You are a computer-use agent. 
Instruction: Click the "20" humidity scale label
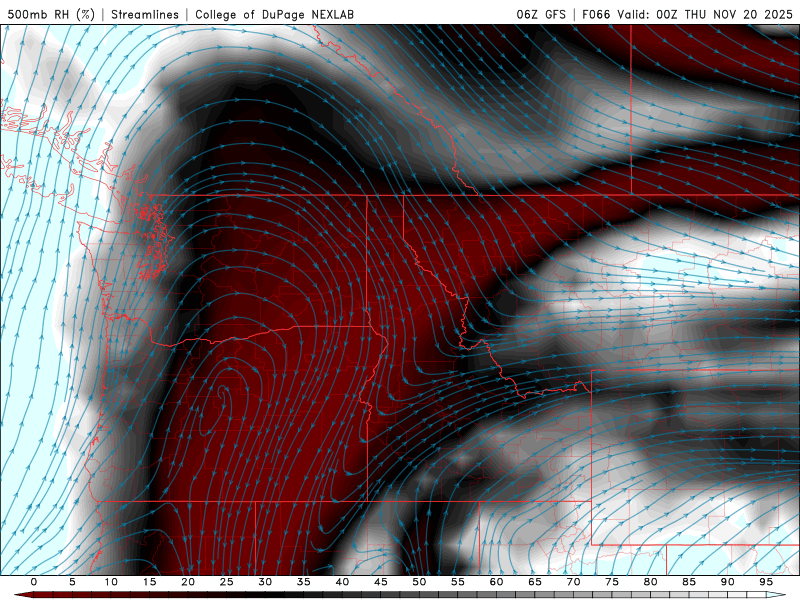[x=188, y=582]
